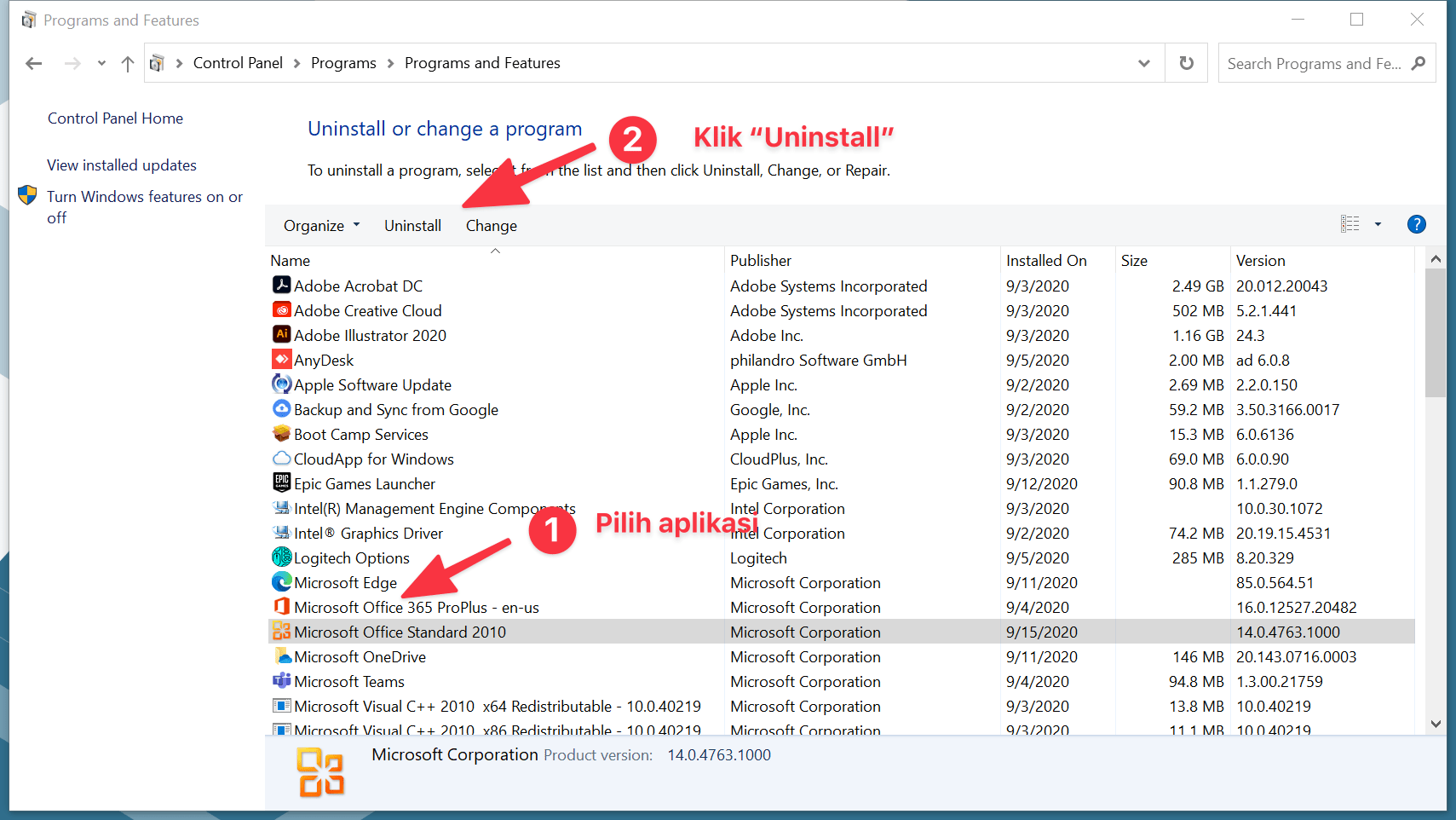Image resolution: width=1456 pixels, height=820 pixels.
Task: Select the Epic Games Launcher name text
Action: 365,484
